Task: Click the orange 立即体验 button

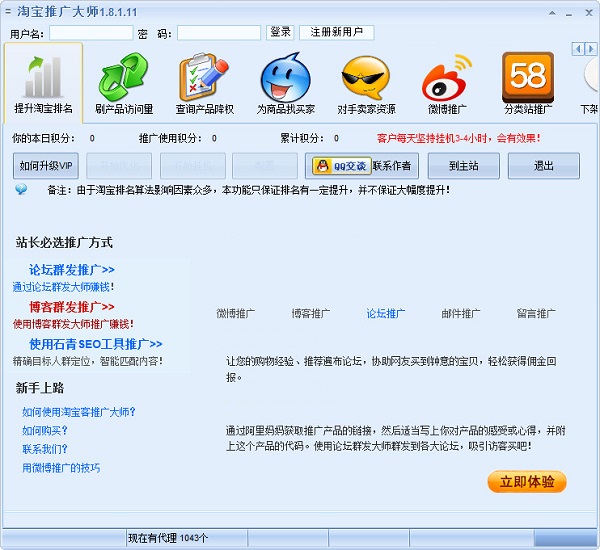Action: pyautogui.click(x=527, y=481)
